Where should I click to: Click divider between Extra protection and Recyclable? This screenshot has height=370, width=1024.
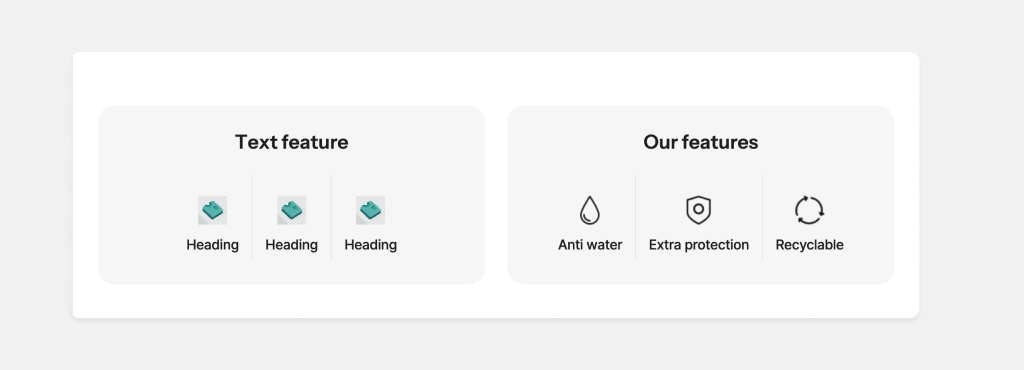(762, 217)
